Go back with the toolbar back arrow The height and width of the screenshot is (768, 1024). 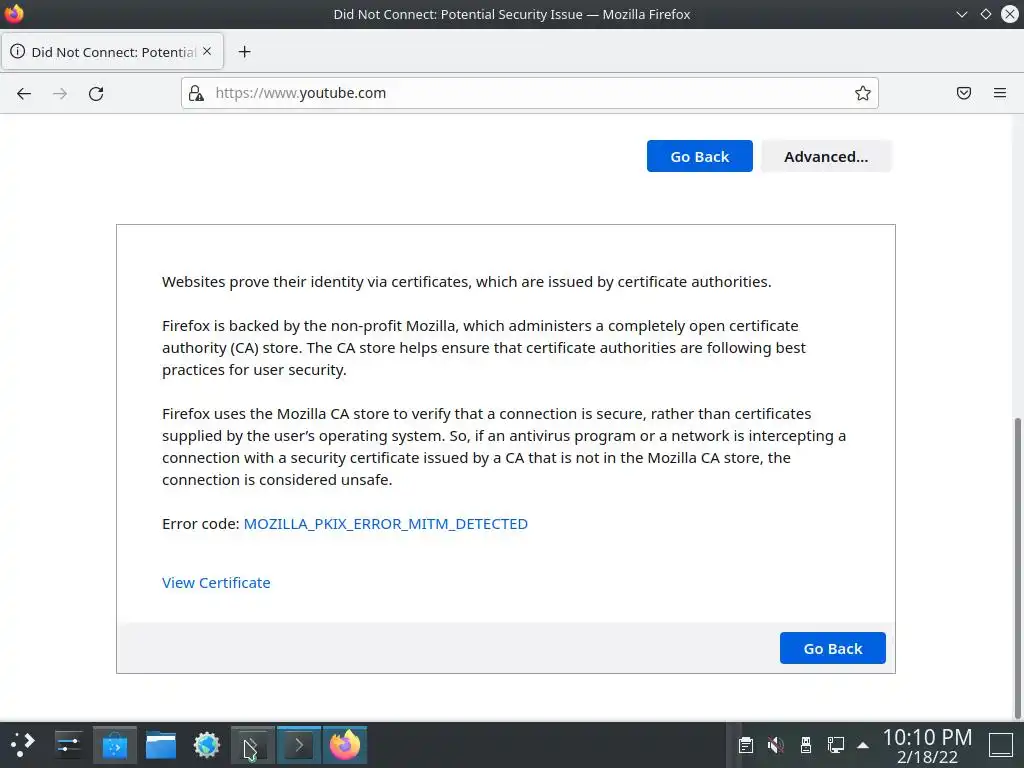point(24,93)
